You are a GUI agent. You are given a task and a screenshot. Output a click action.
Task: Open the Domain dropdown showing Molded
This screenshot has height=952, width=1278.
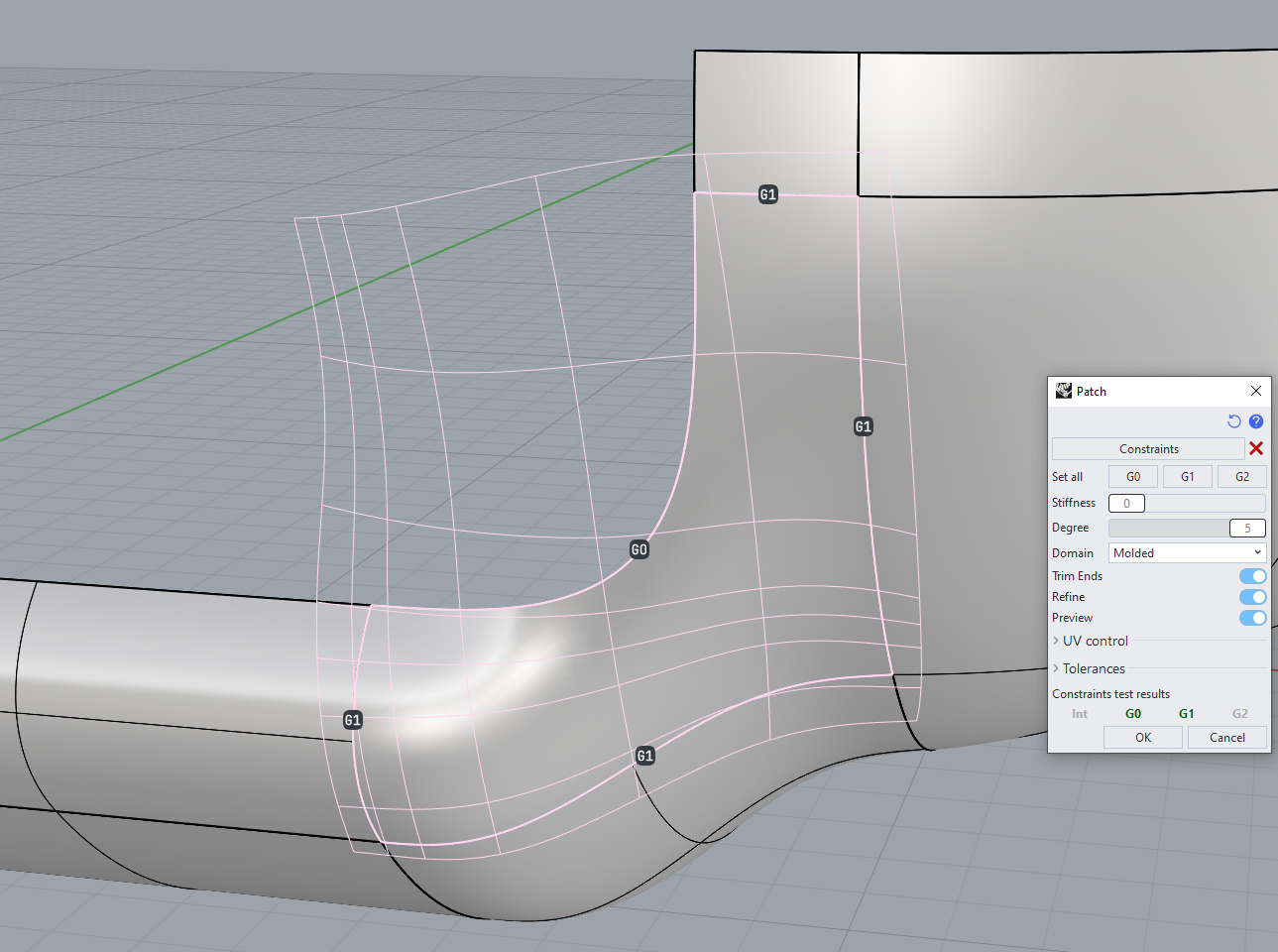(1187, 553)
